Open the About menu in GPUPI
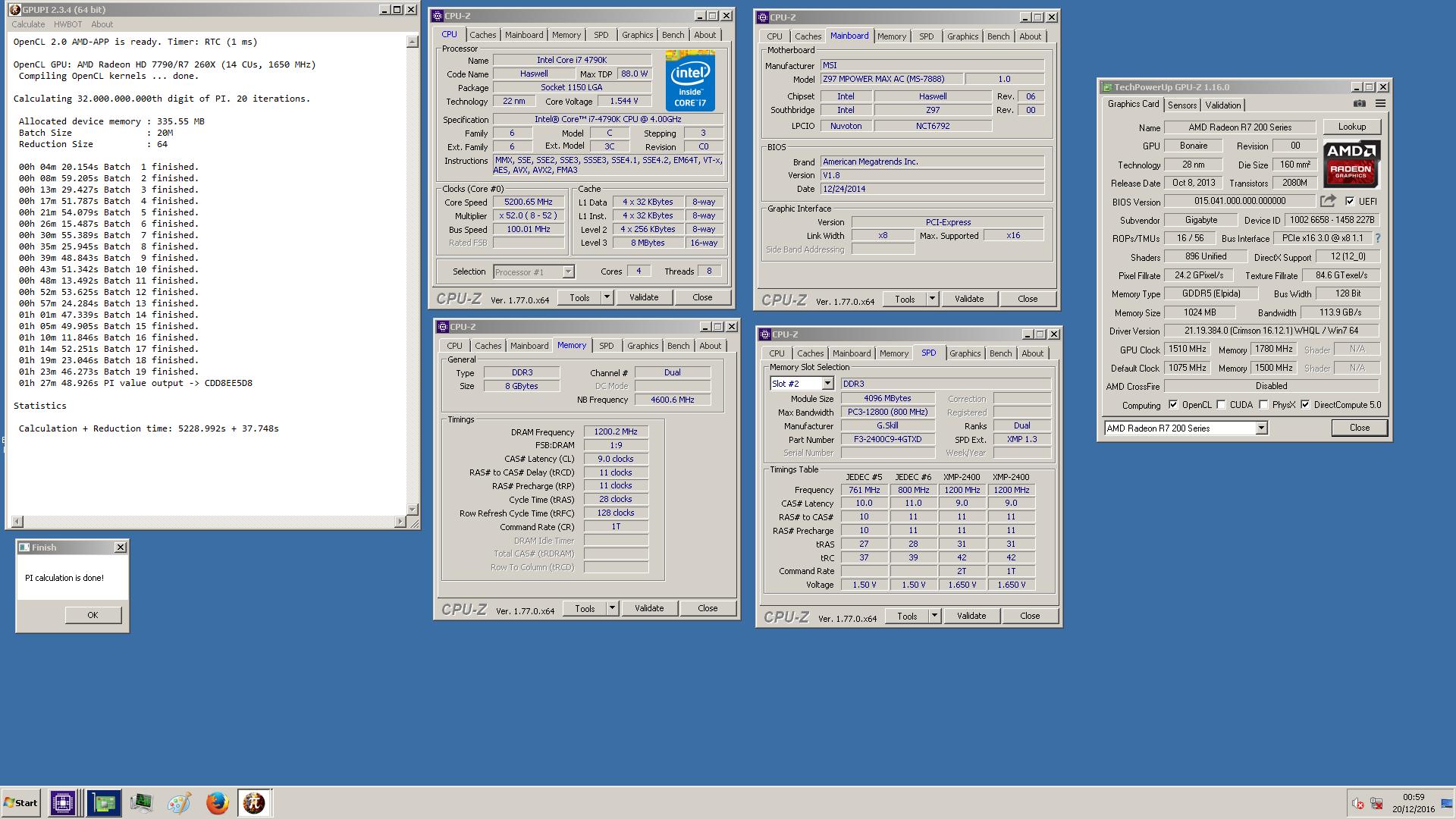Screen dimensions: 1456x819 pos(102,24)
